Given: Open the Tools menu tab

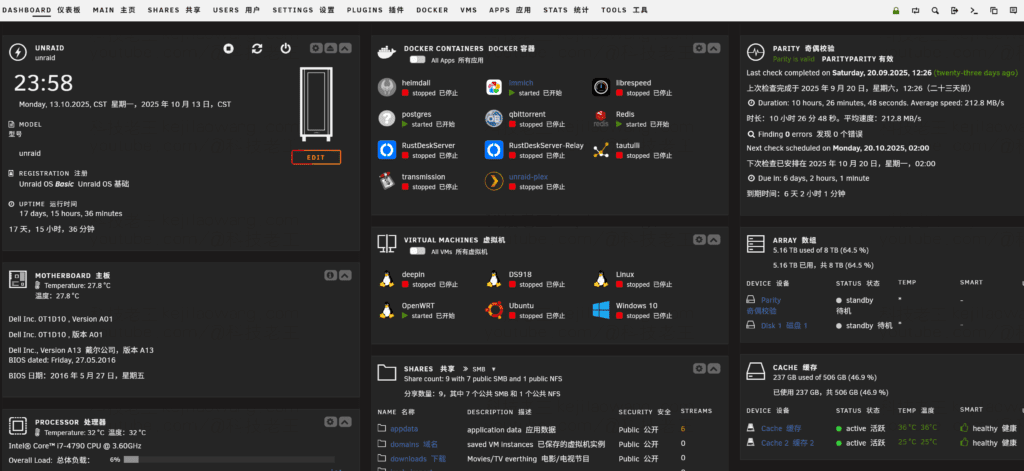Looking at the screenshot, I should (624, 10).
